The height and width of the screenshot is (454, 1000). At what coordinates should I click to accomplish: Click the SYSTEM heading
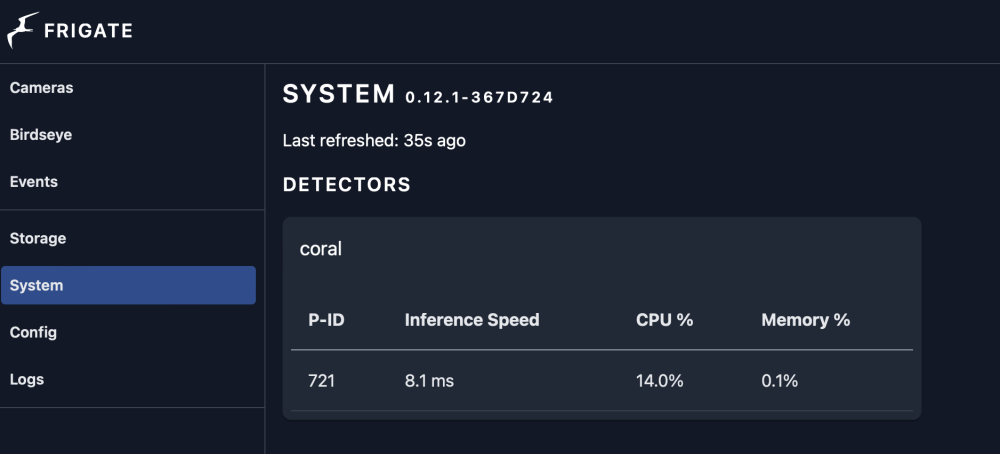[339, 94]
